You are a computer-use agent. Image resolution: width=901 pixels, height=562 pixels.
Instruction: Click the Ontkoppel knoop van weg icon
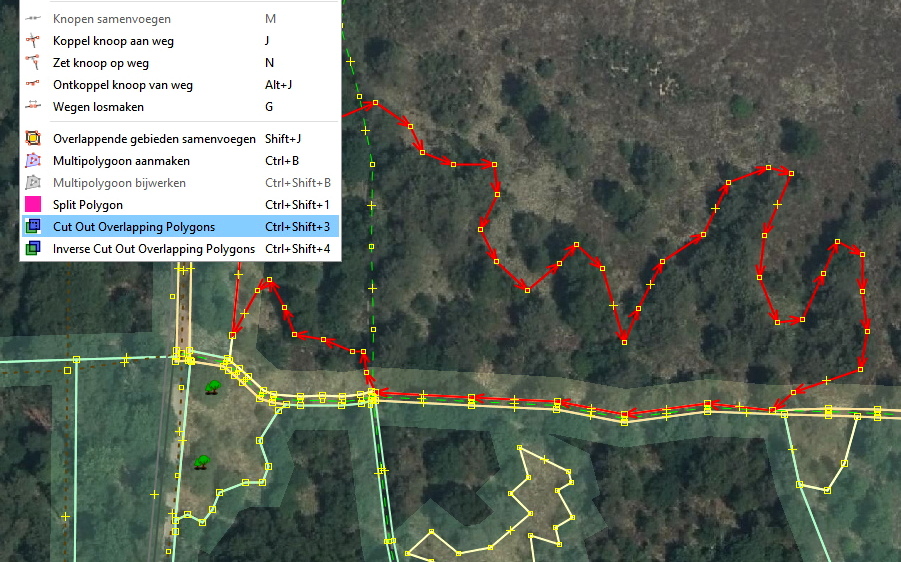[x=33, y=84]
